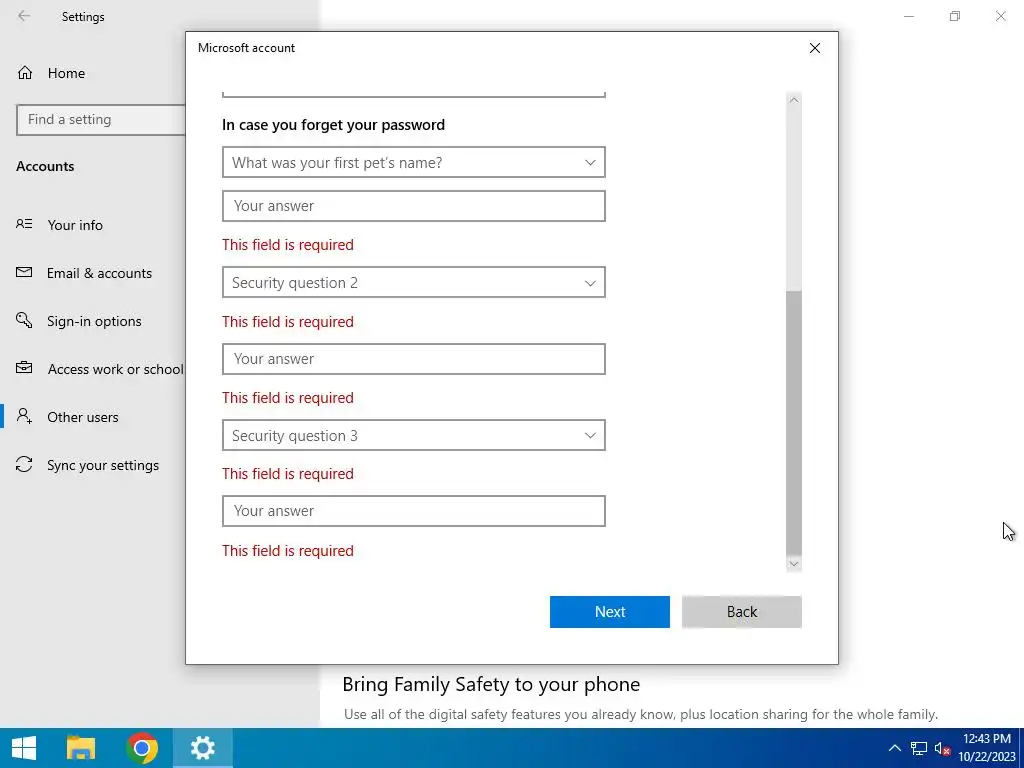The width and height of the screenshot is (1024, 768).
Task: Open the taskbar clock and date
Action: pyautogui.click(x=986, y=748)
